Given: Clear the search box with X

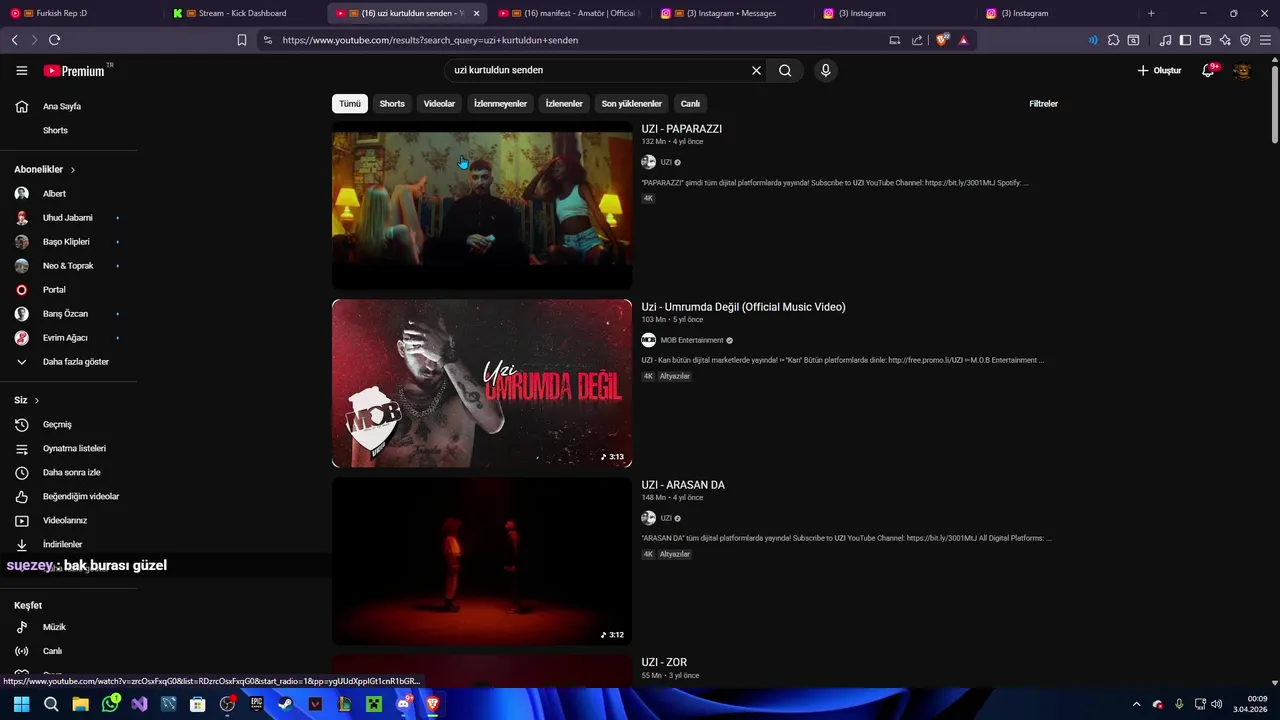Looking at the screenshot, I should tap(756, 71).
